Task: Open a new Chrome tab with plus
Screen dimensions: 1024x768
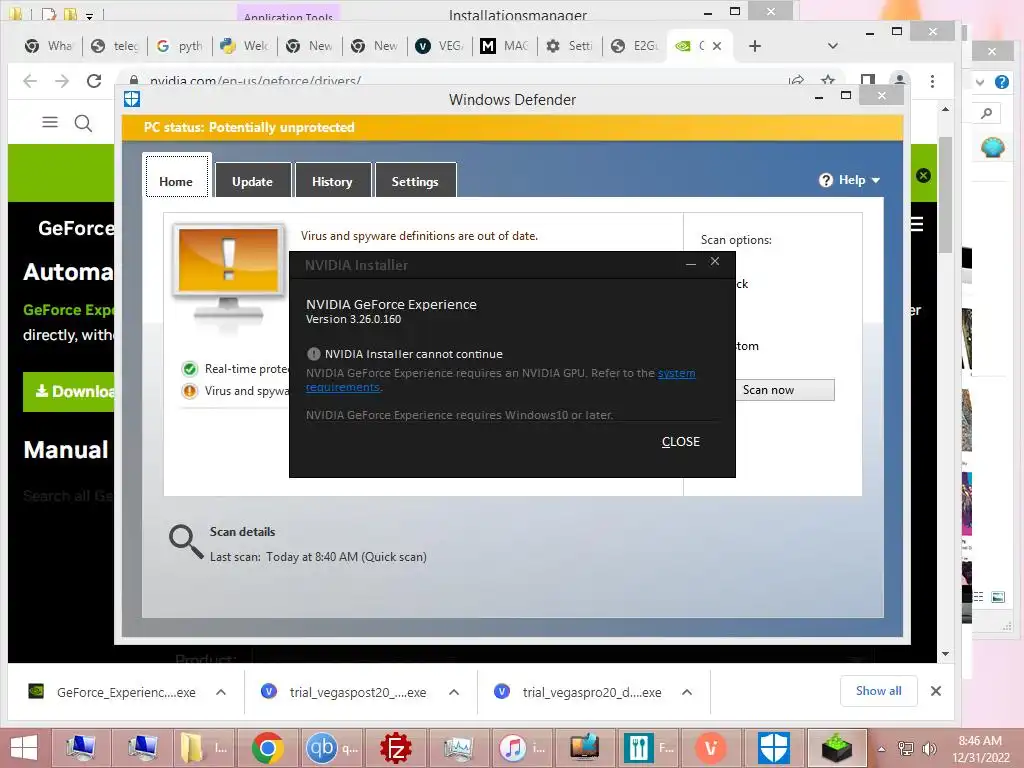Action: pyautogui.click(x=755, y=46)
